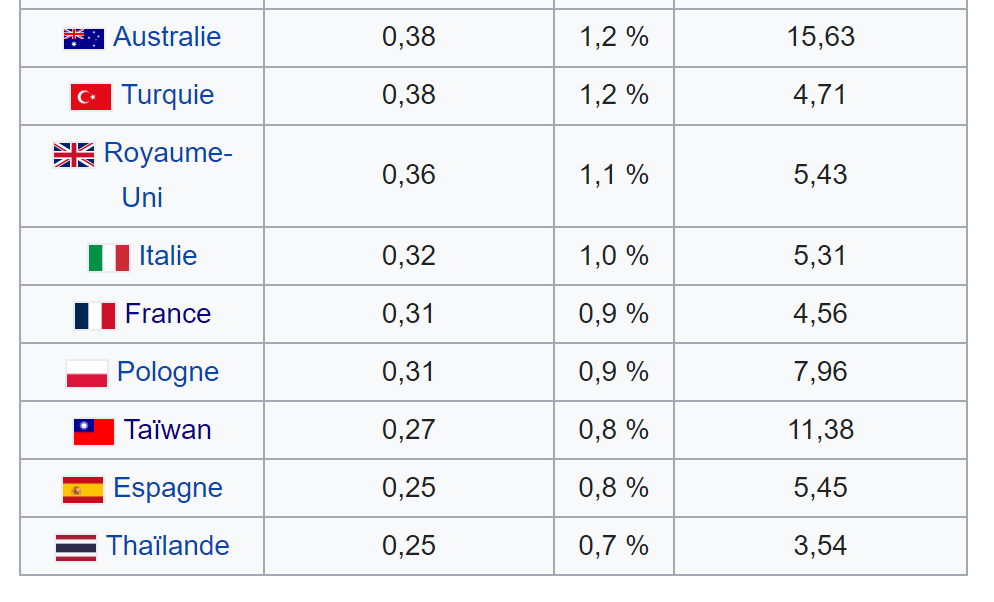Open the Espagne link
This screenshot has width=994, height=602.
[168, 488]
